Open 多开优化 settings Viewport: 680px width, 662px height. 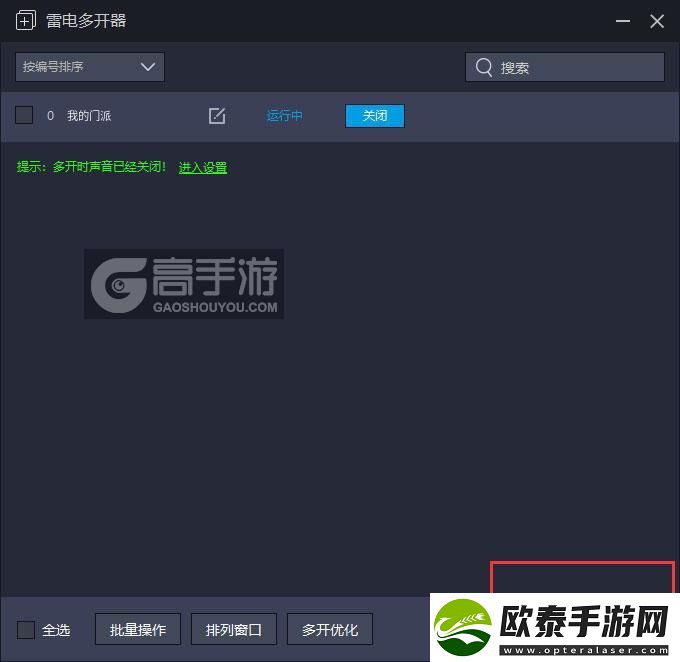(330, 629)
